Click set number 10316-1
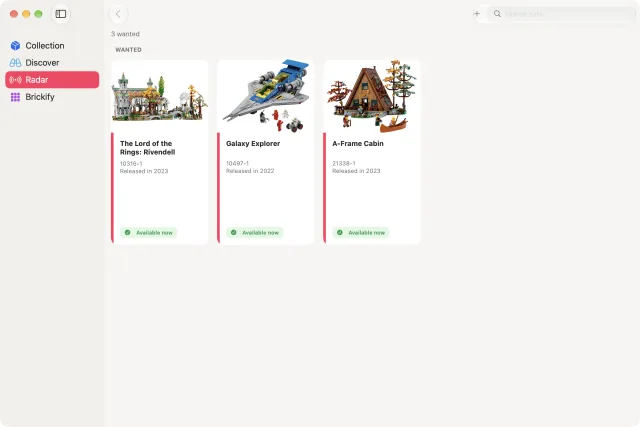 tap(131, 164)
